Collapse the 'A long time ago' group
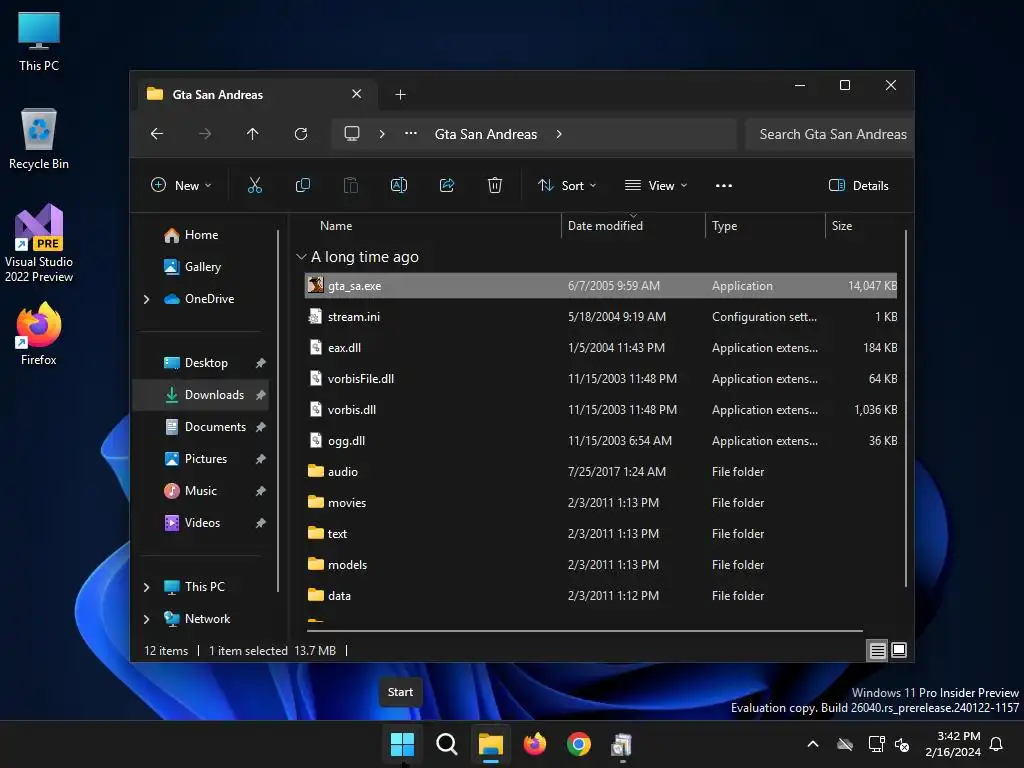This screenshot has height=768, width=1024. (x=301, y=257)
